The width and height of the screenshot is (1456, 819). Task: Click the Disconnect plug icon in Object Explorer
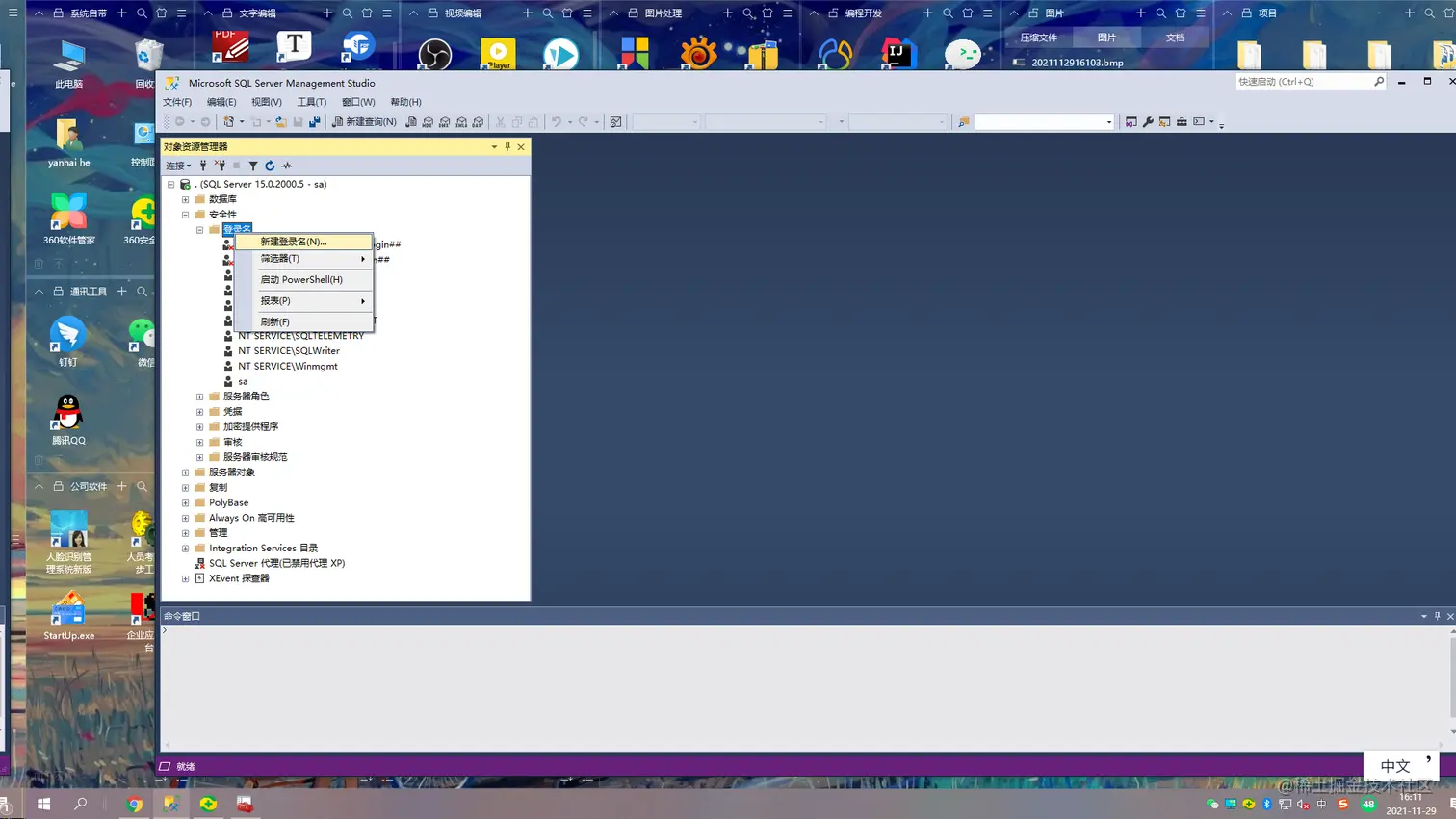point(220,166)
